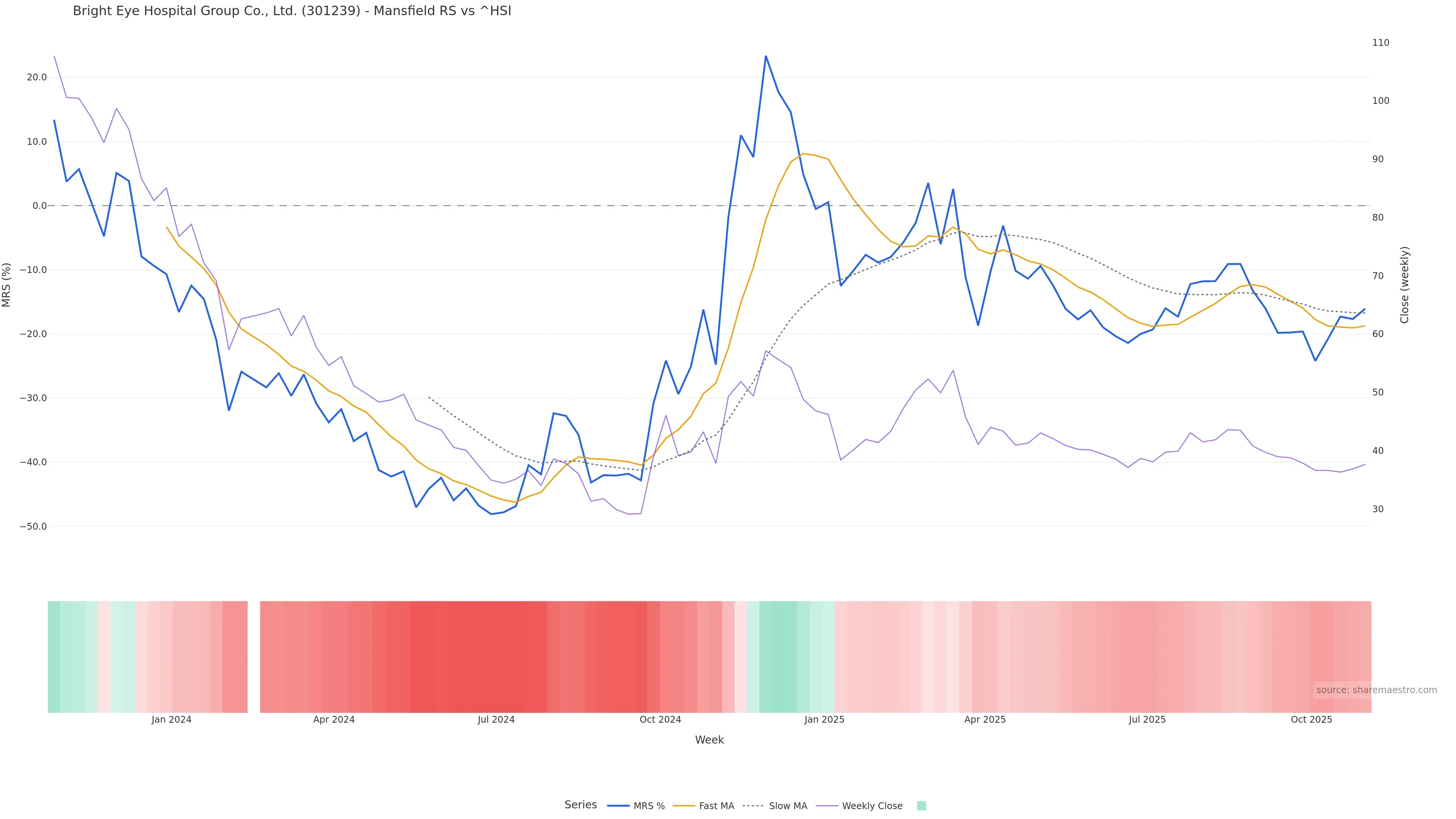Viewport: 1456px width, 819px height.
Task: Click the dashed Slow MA legend line icon
Action: point(753,806)
